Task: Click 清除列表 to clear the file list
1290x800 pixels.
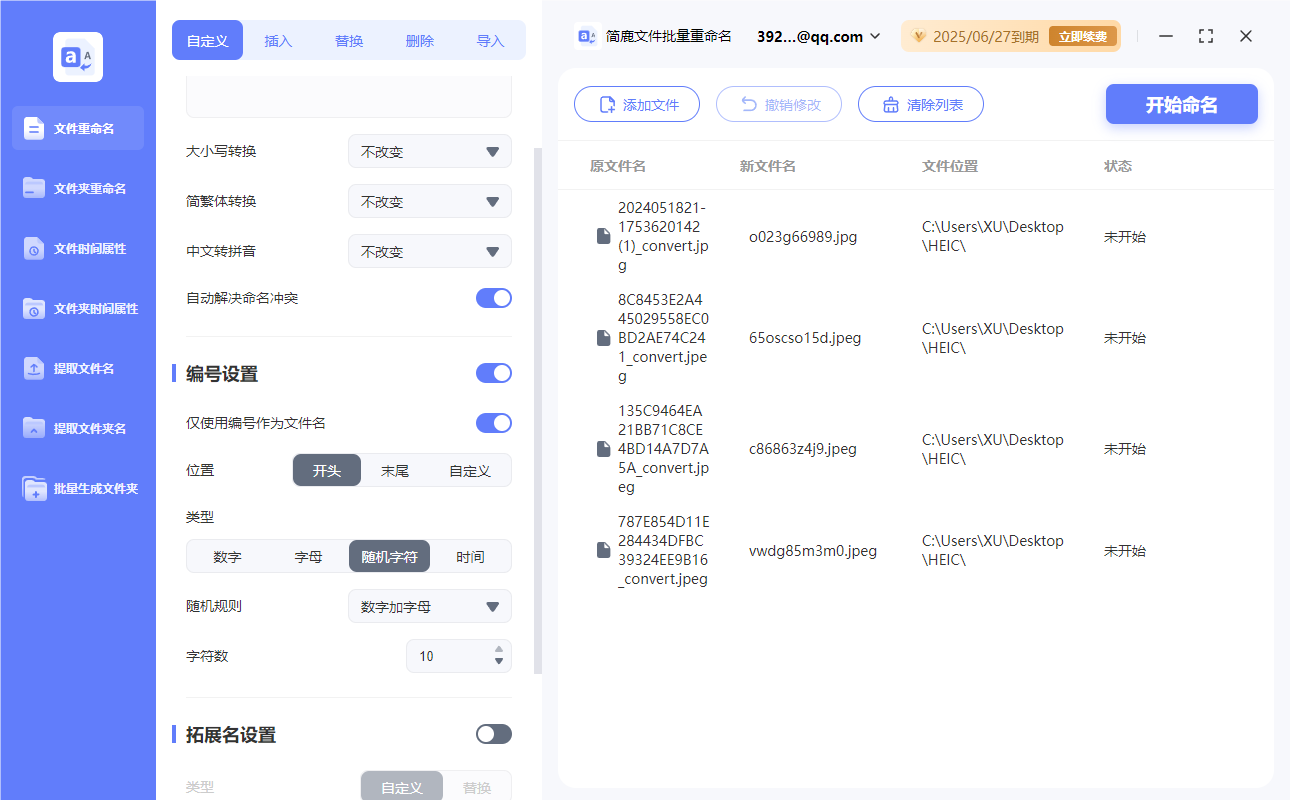Action: pyautogui.click(x=920, y=104)
